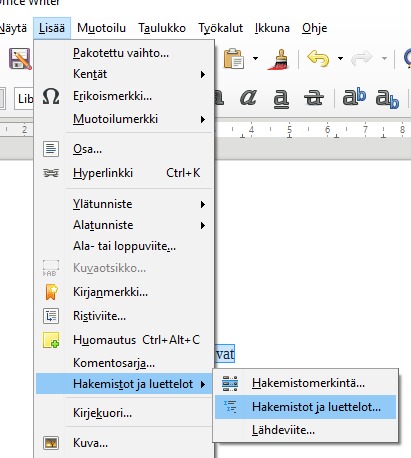Select Kirjanmerkki... menu entry

click(124, 292)
